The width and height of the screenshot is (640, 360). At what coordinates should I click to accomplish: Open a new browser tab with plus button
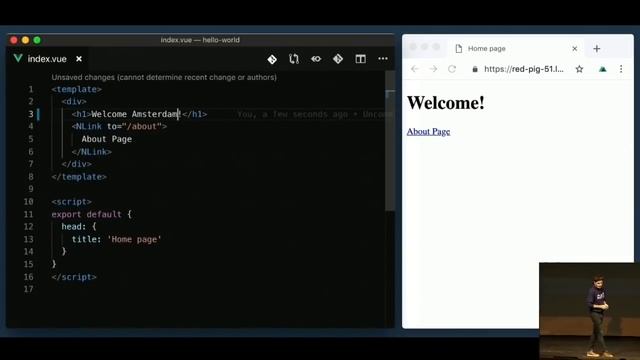[x=597, y=49]
